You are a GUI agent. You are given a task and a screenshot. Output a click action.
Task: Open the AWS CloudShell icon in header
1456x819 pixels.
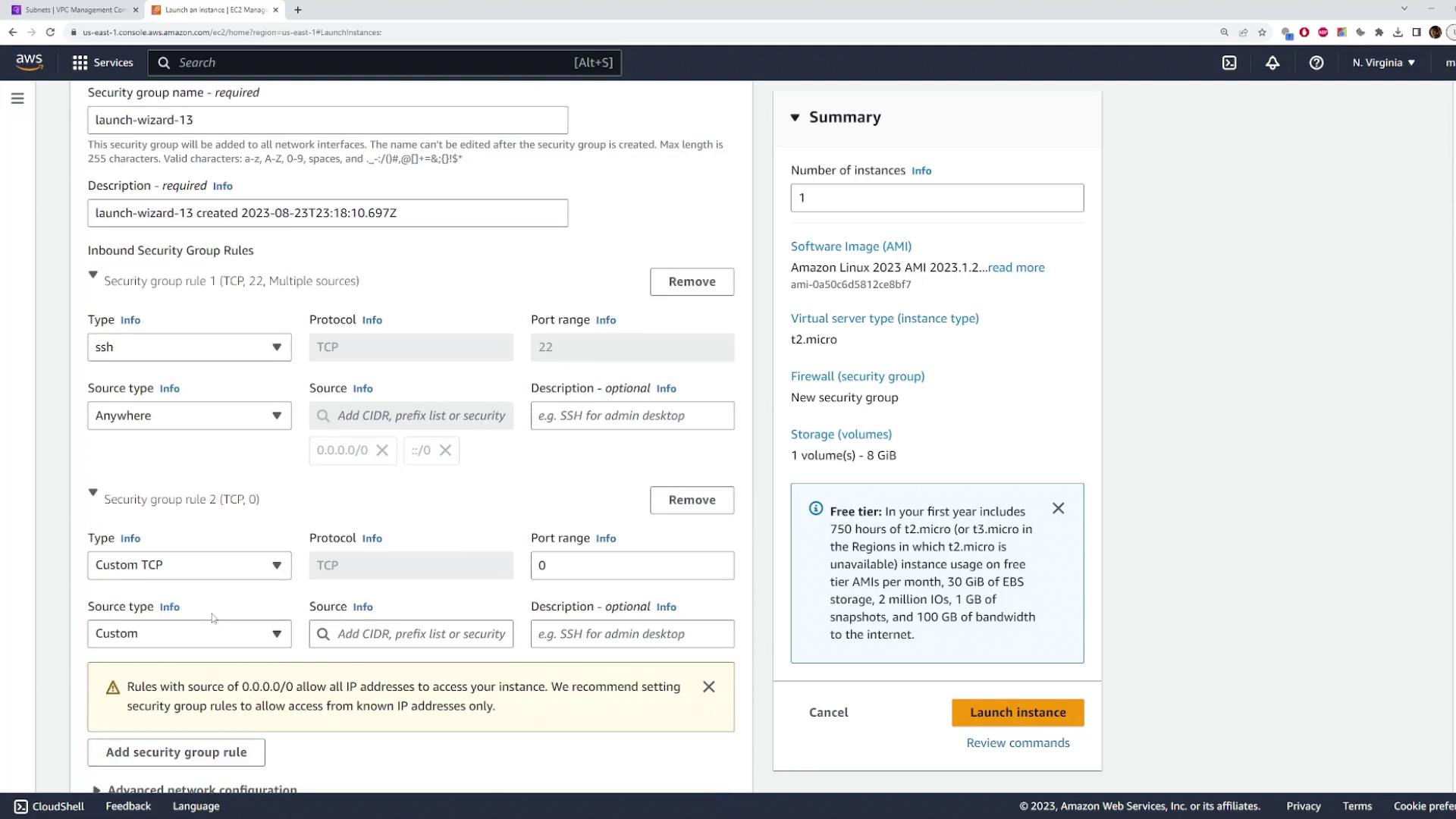point(1229,63)
